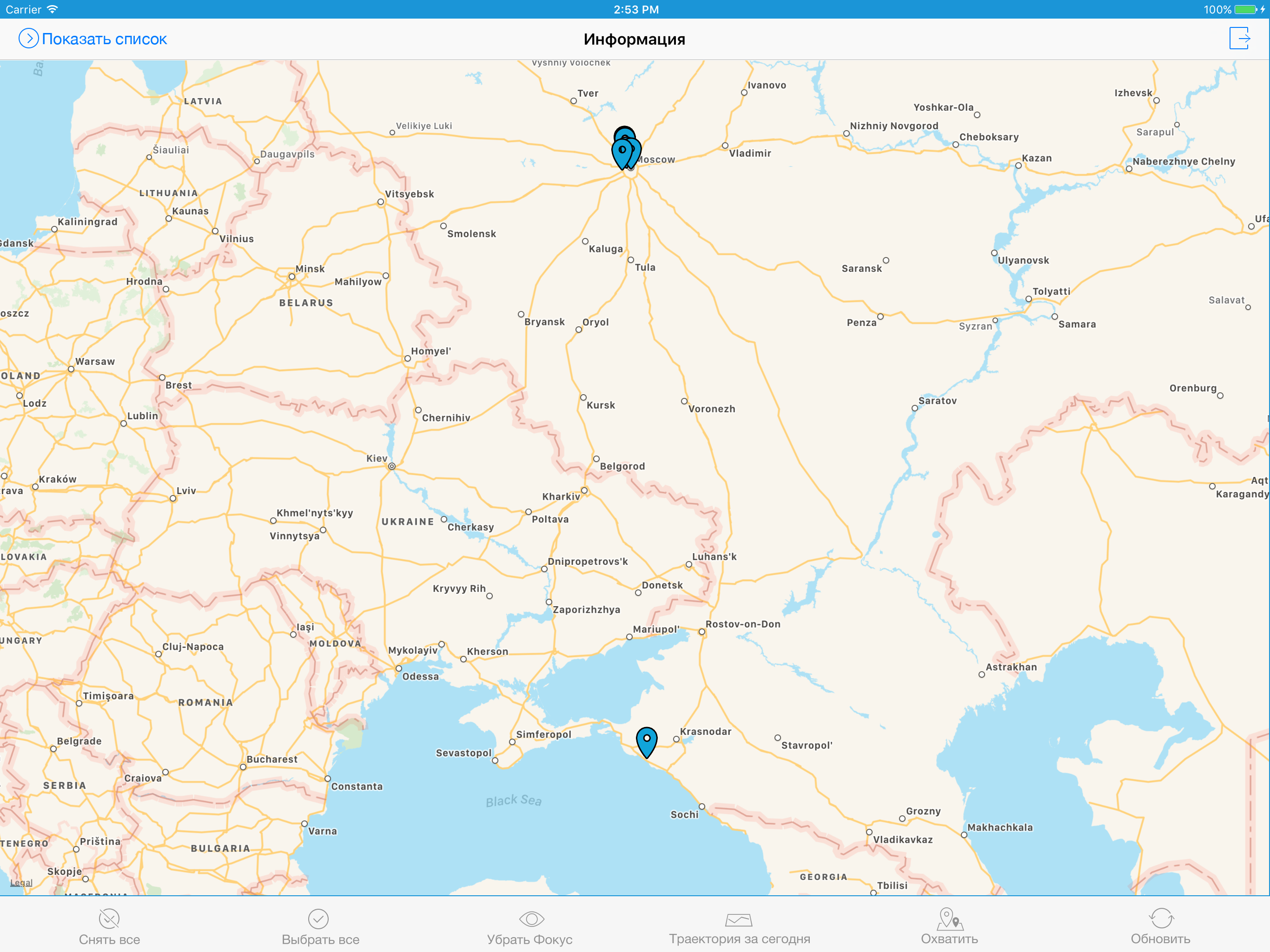1270x952 pixels.
Task: Tap the Saratov city label
Action: 938,401
